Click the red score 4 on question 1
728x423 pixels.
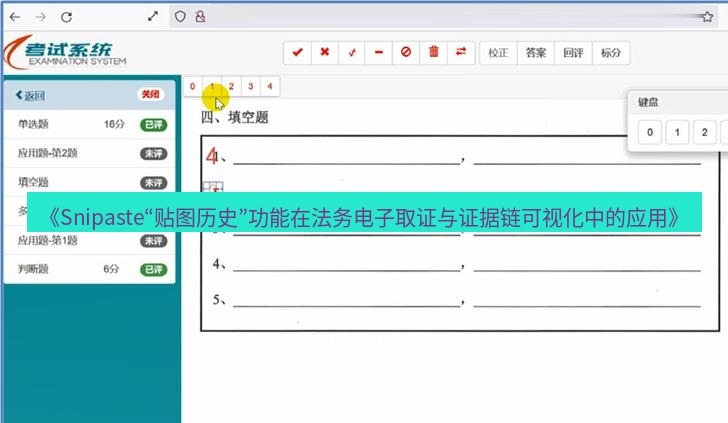pos(212,156)
